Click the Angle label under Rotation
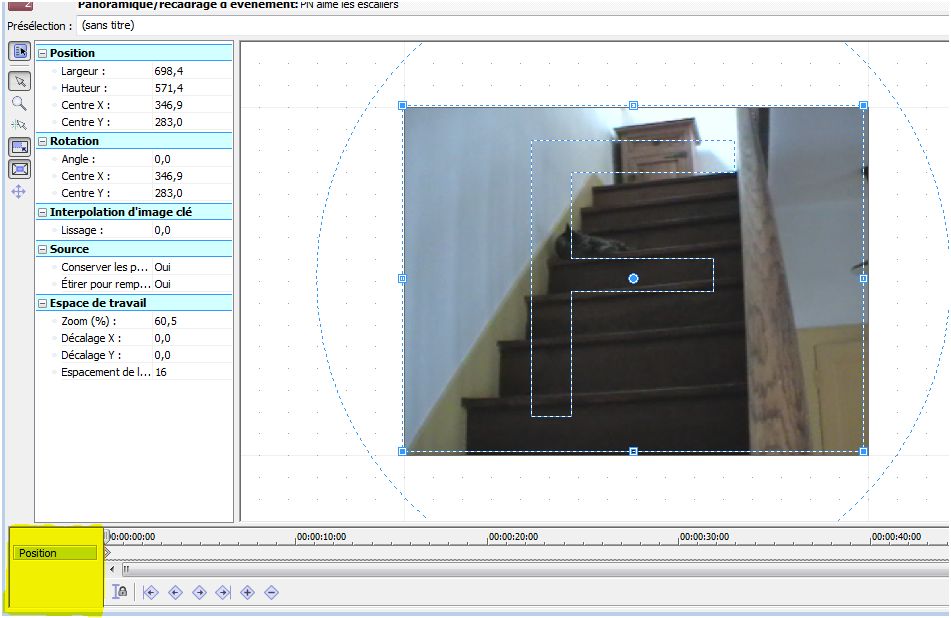951x618 pixels. pyautogui.click(x=78, y=159)
